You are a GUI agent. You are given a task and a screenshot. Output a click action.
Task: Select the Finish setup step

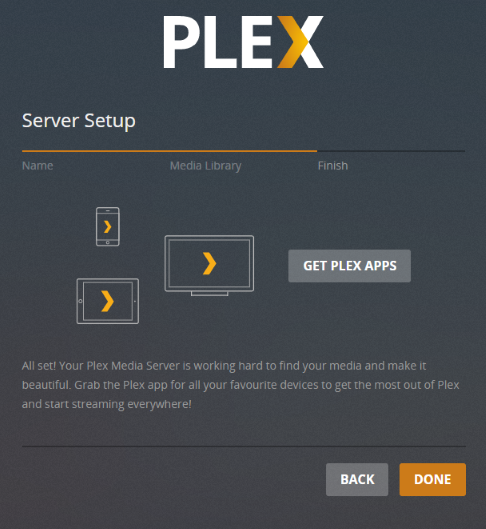click(333, 166)
